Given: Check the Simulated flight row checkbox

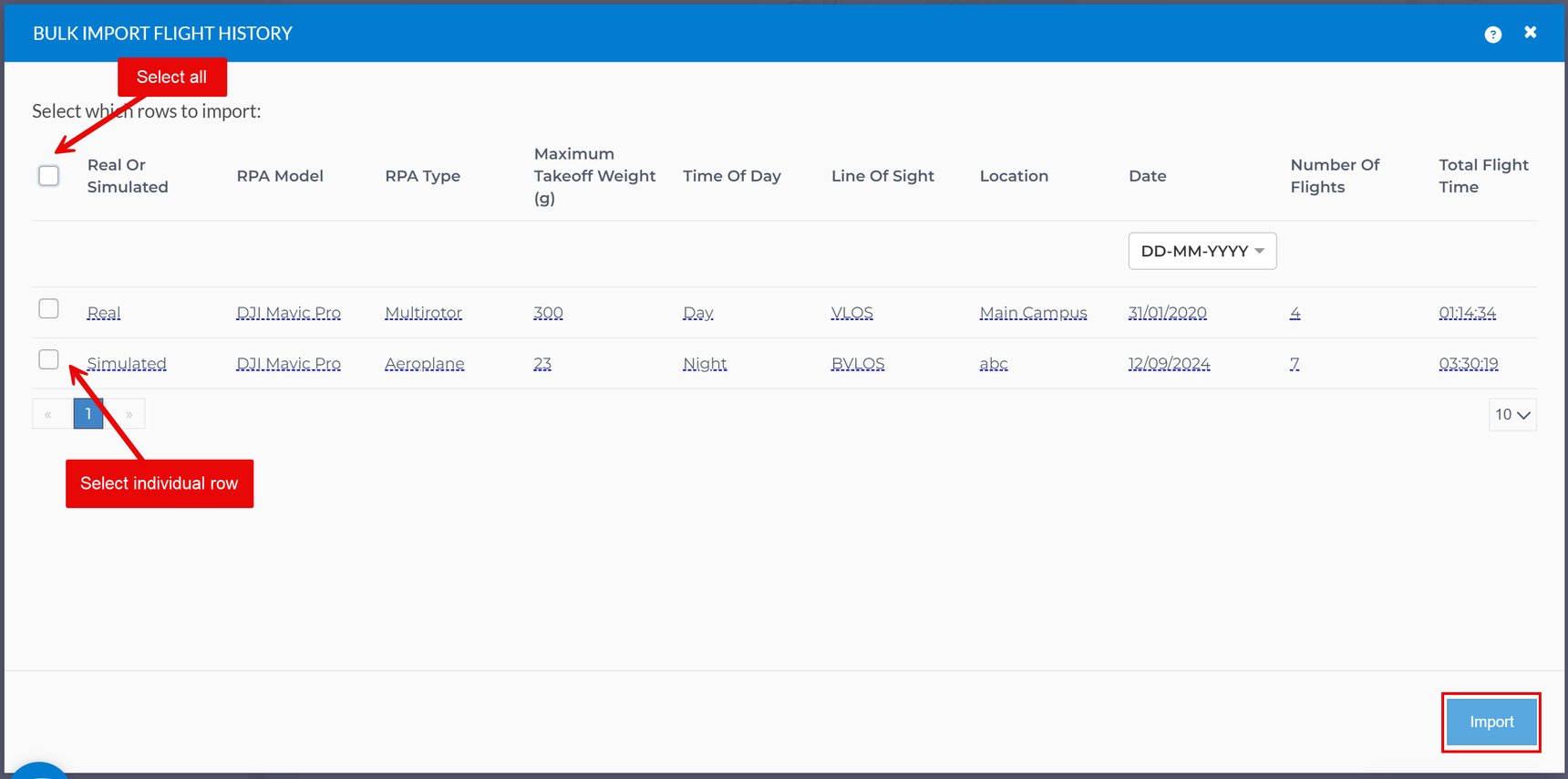Looking at the screenshot, I should click(49, 359).
